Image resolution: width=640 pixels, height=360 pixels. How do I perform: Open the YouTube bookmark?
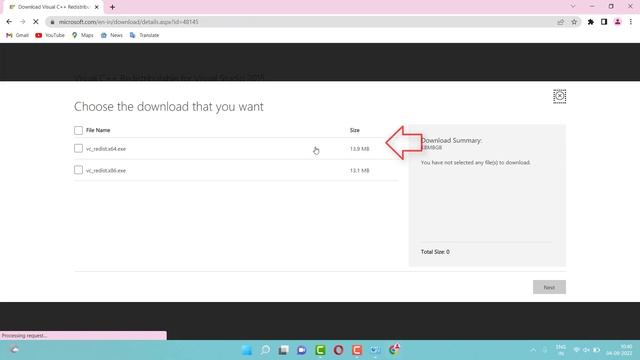(50, 35)
